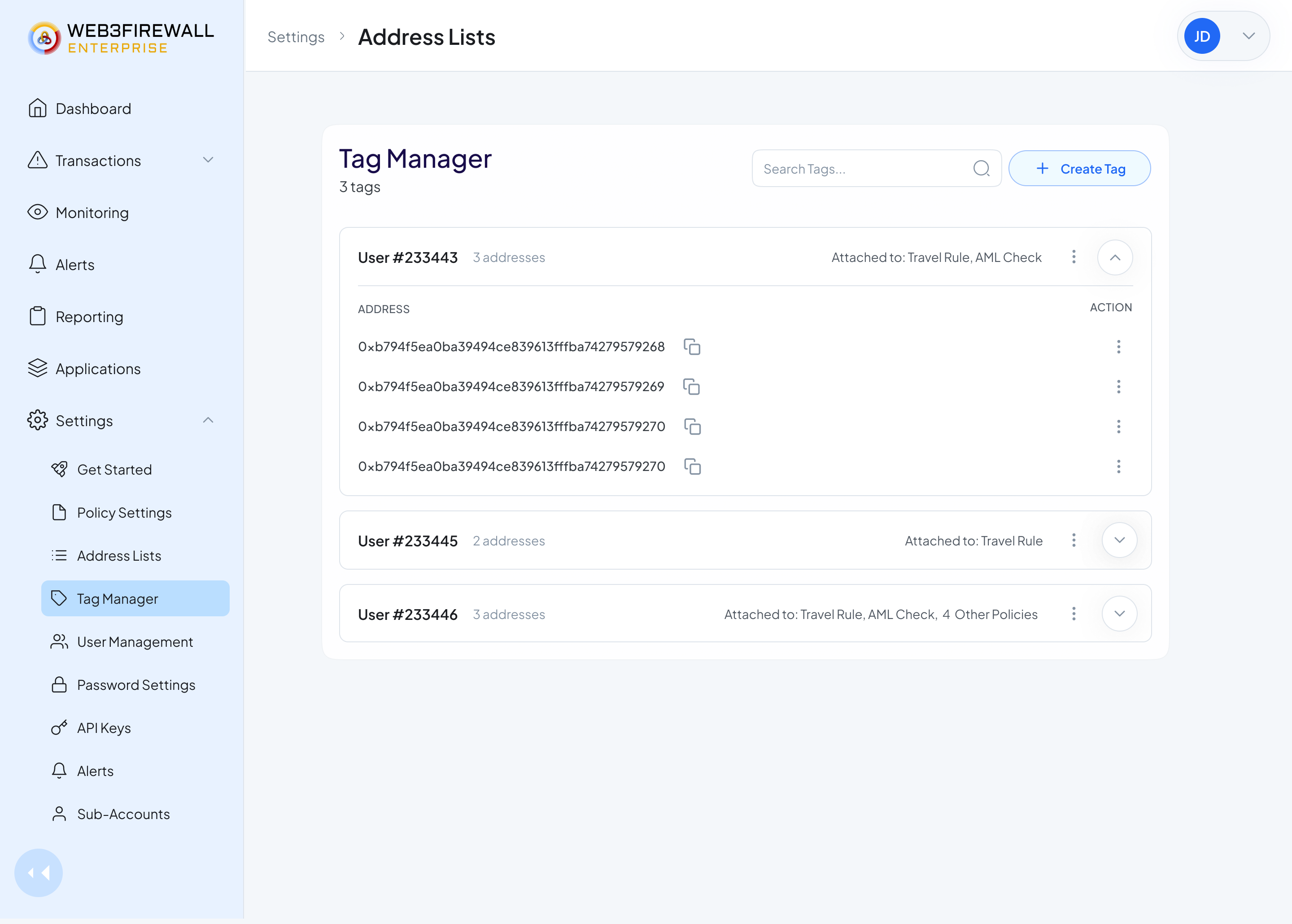The image size is (1292, 924).
Task: Click the ADDRESS column header
Action: point(384,309)
